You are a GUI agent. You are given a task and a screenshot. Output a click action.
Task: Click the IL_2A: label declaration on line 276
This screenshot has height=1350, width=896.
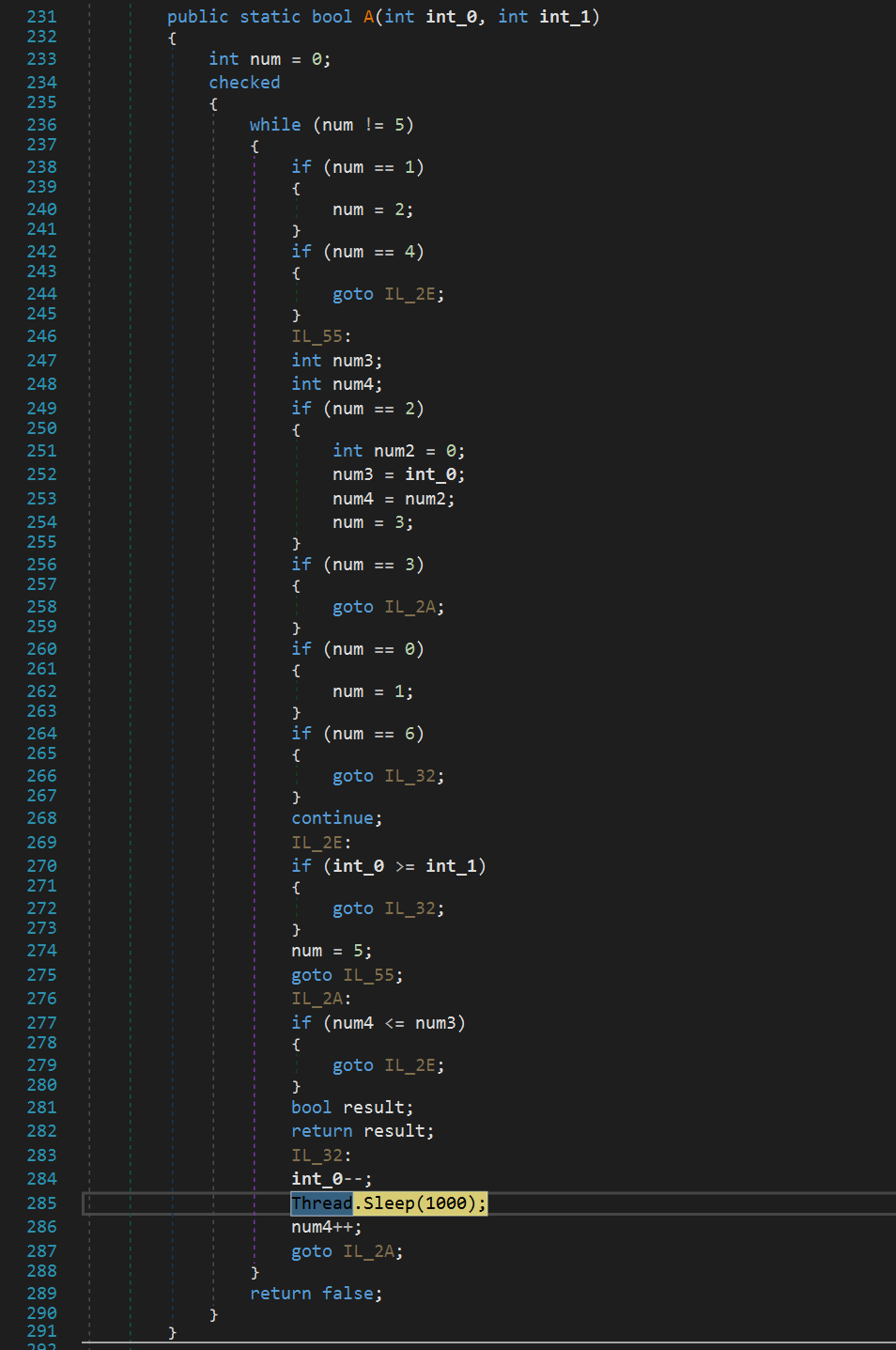pyautogui.click(x=321, y=999)
